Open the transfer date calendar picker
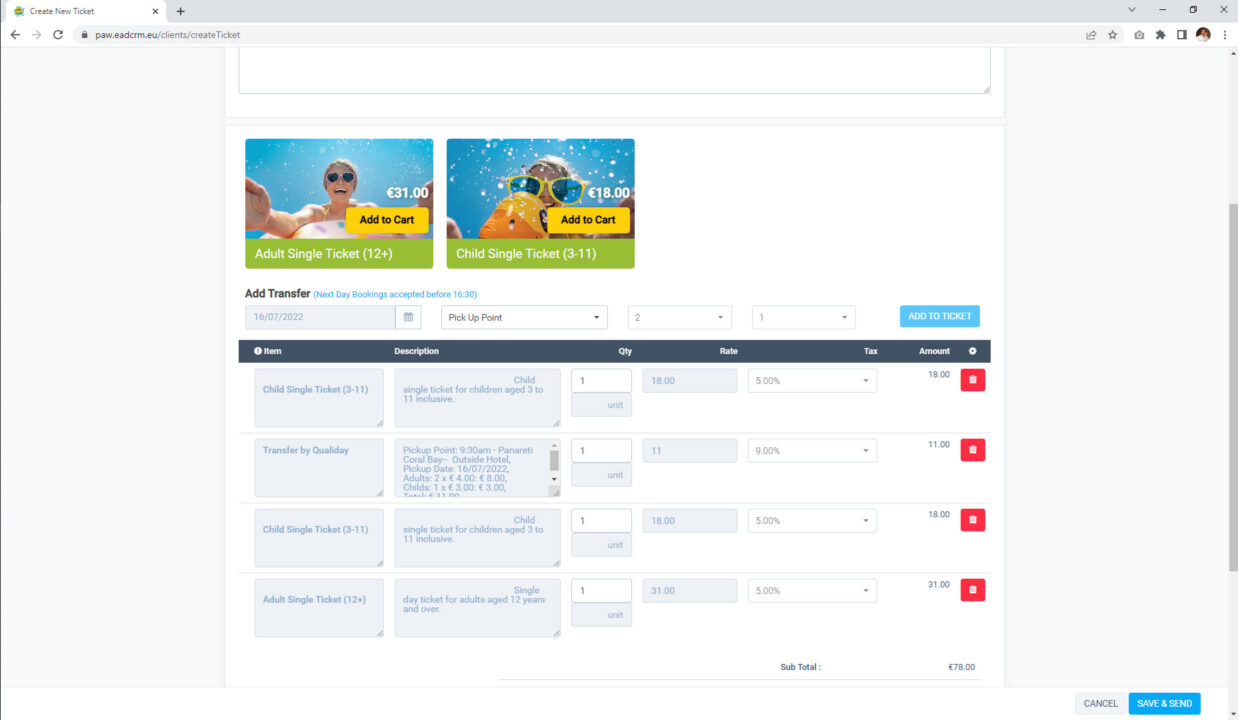 click(408, 317)
